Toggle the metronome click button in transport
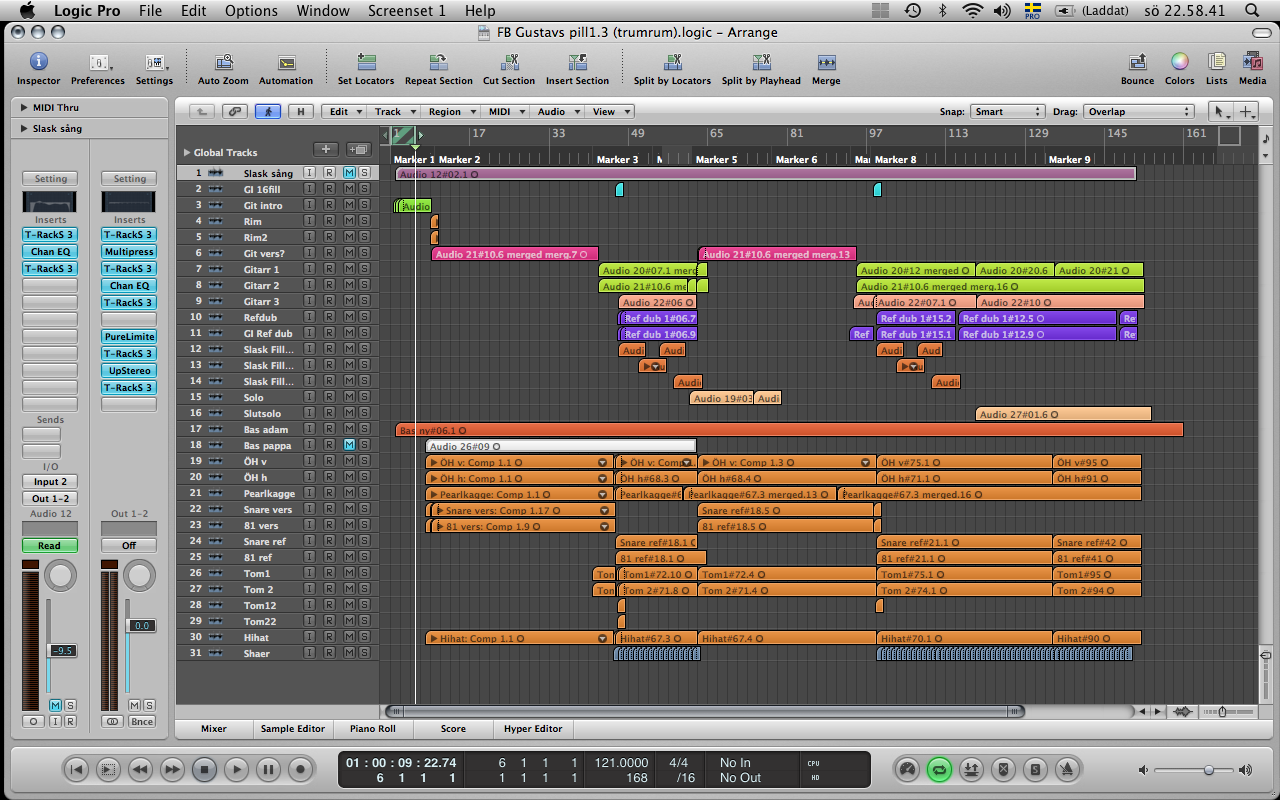 (x=1068, y=770)
